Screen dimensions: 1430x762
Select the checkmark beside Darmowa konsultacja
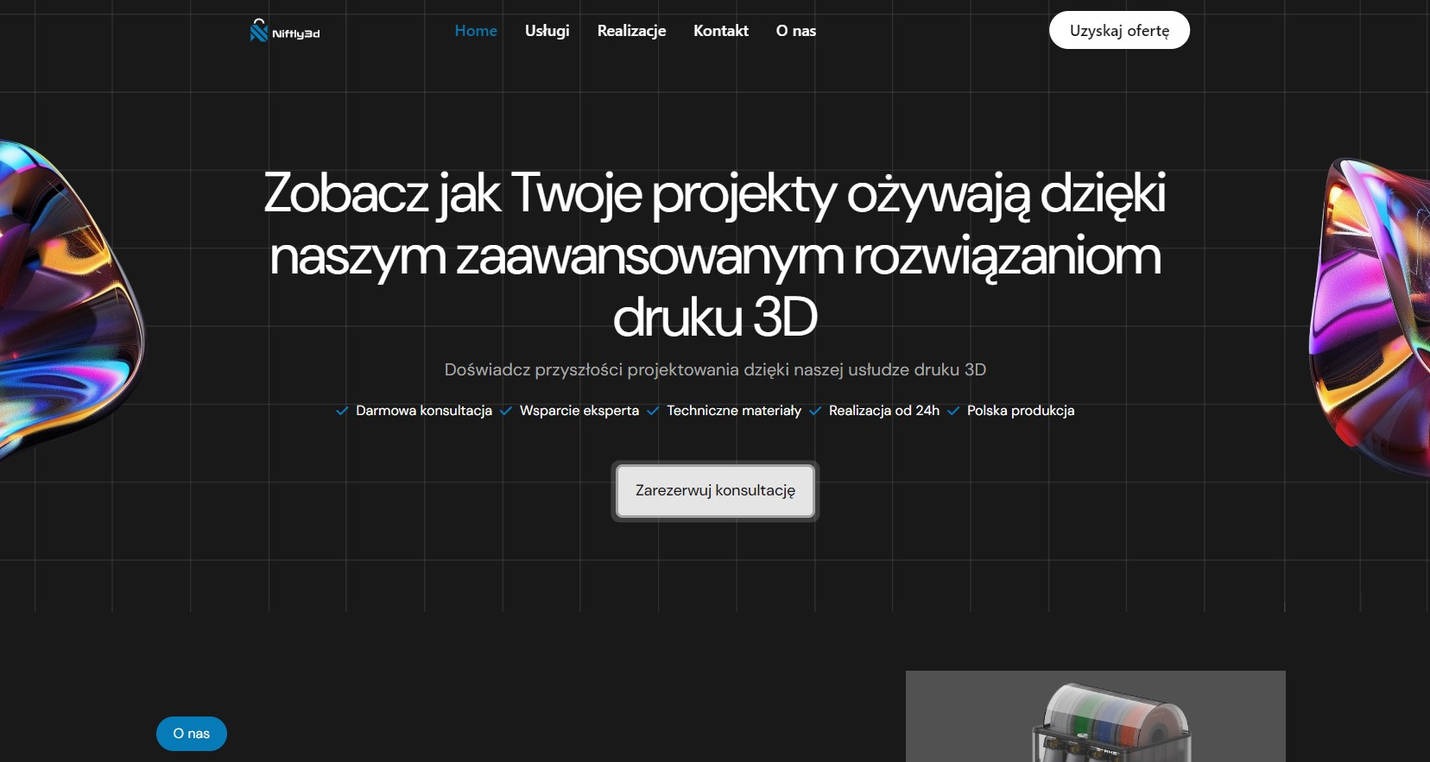point(338,408)
